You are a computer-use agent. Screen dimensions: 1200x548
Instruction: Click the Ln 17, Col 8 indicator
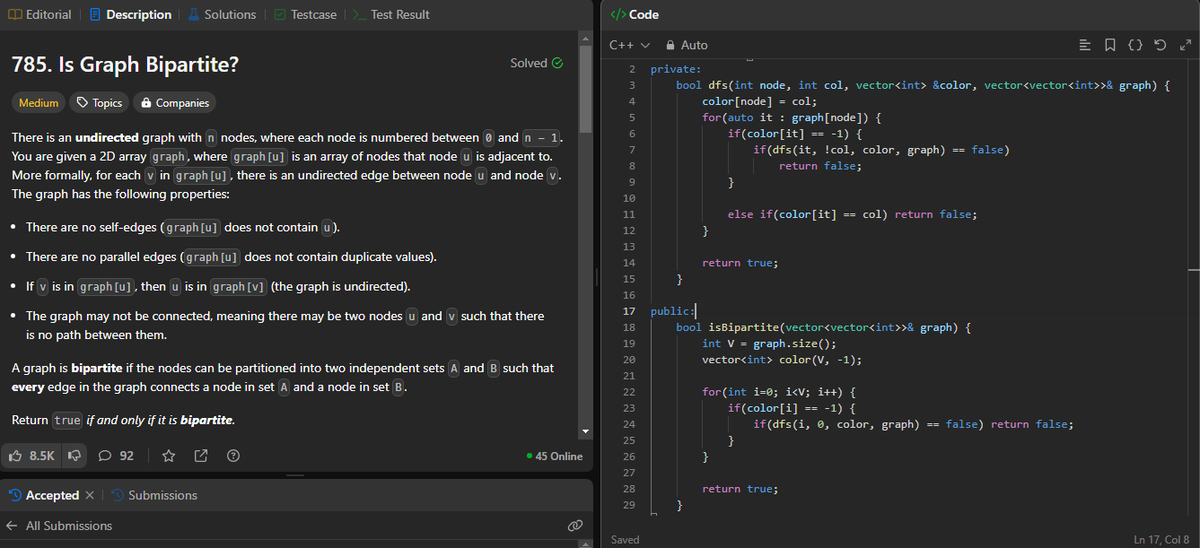[1162, 540]
